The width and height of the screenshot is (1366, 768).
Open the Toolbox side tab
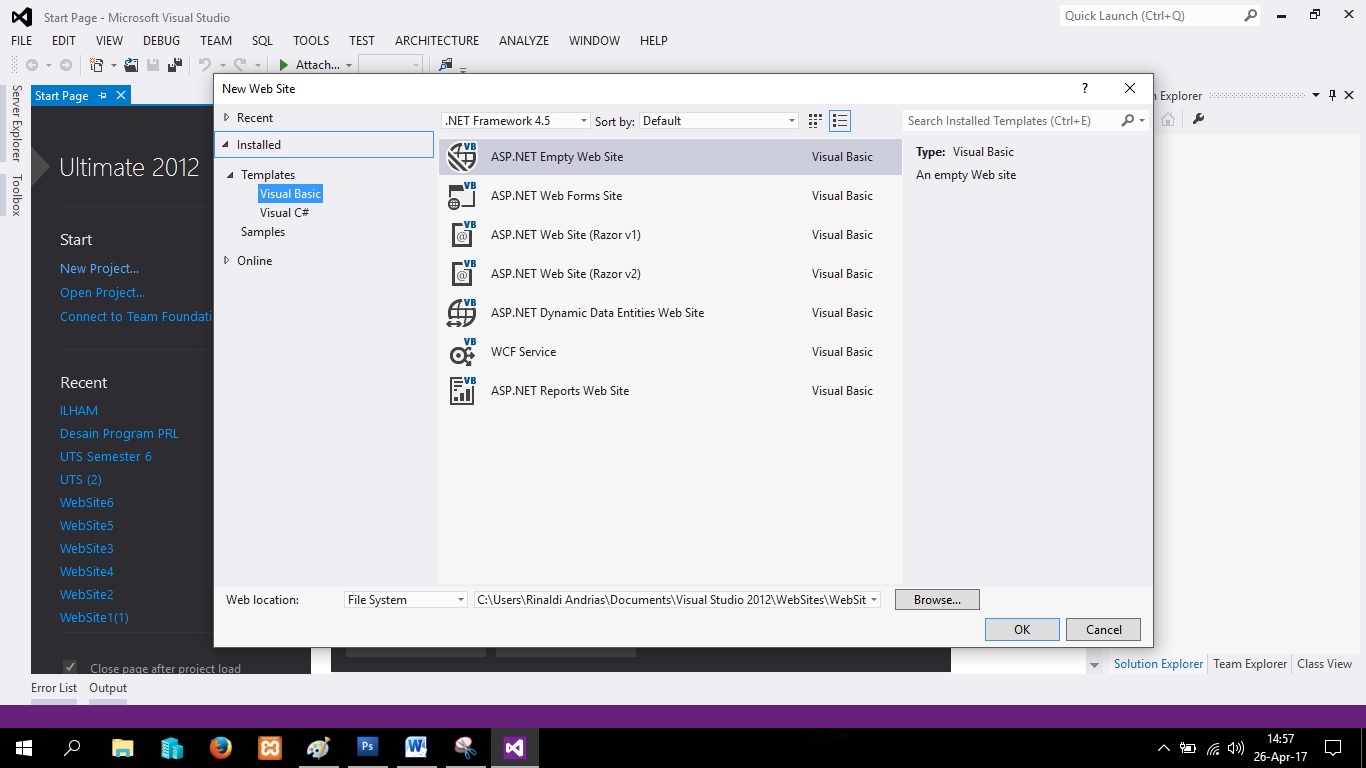tap(16, 195)
